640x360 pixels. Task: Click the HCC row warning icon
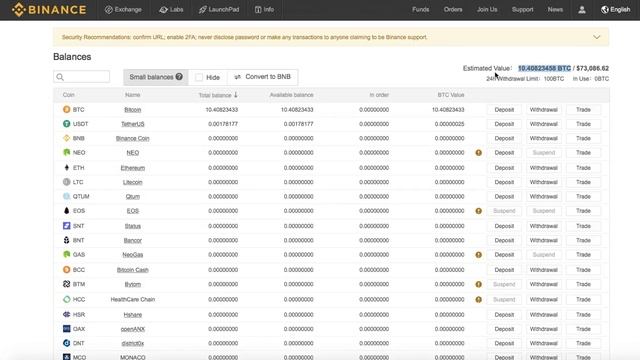click(479, 300)
